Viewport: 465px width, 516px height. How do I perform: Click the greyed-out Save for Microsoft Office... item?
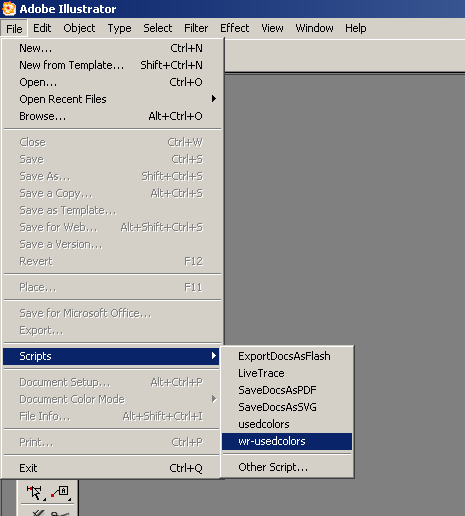pos(112,313)
